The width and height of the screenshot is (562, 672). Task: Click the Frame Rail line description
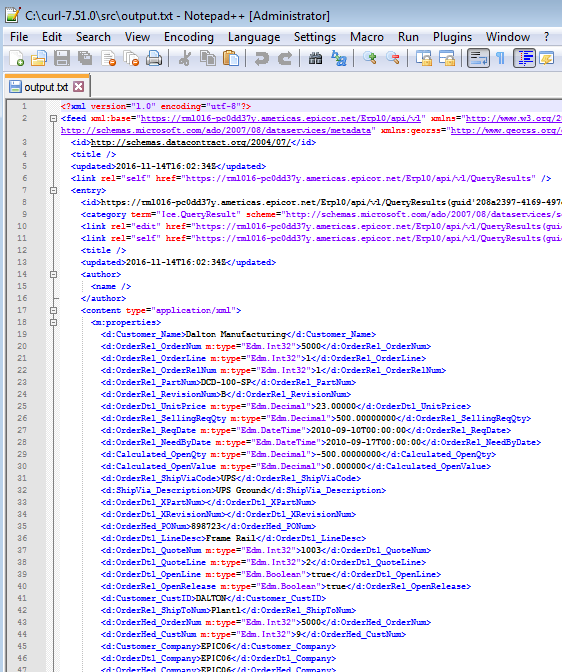[231, 538]
